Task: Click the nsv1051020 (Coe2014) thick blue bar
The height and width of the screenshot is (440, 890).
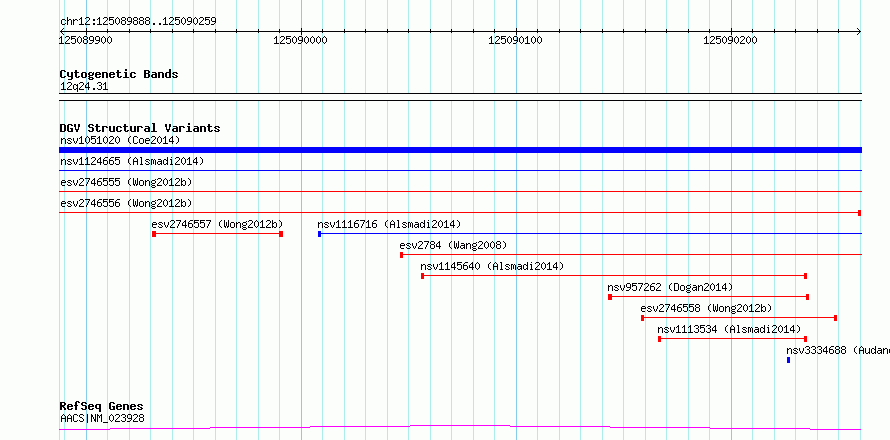Action: 460,150
